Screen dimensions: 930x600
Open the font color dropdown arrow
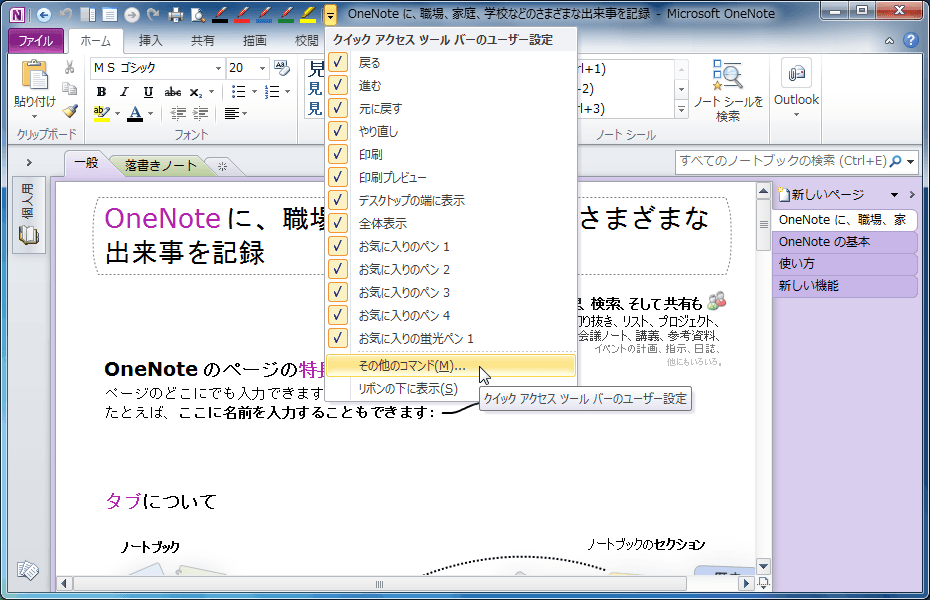pyautogui.click(x=151, y=113)
